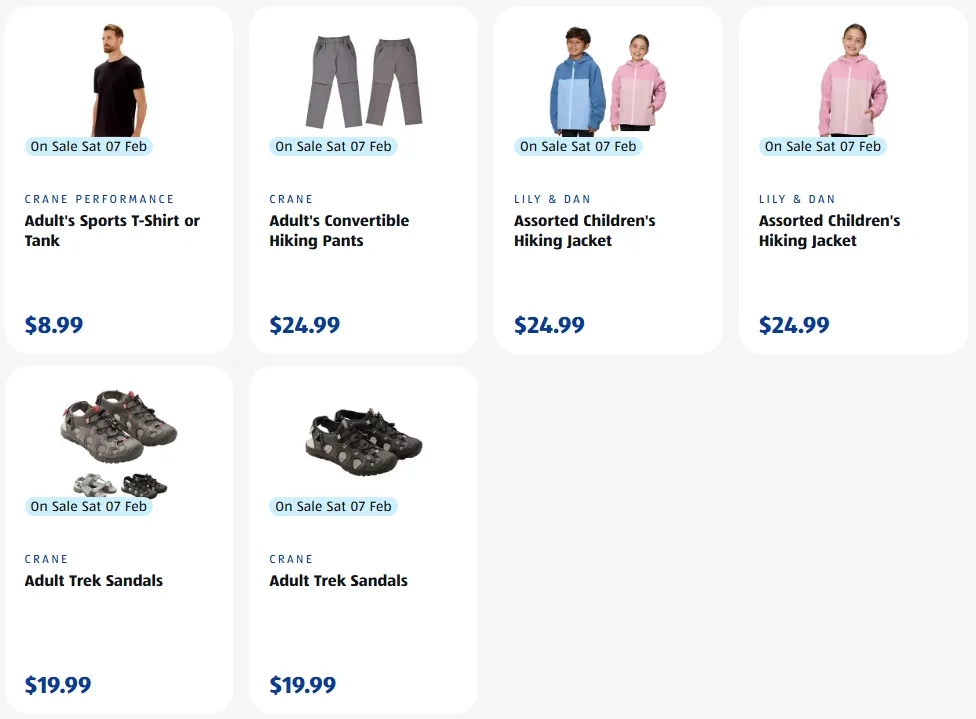This screenshot has width=976, height=719.
Task: Open jacket title on the boy-and-girl card
Action: [x=585, y=231]
